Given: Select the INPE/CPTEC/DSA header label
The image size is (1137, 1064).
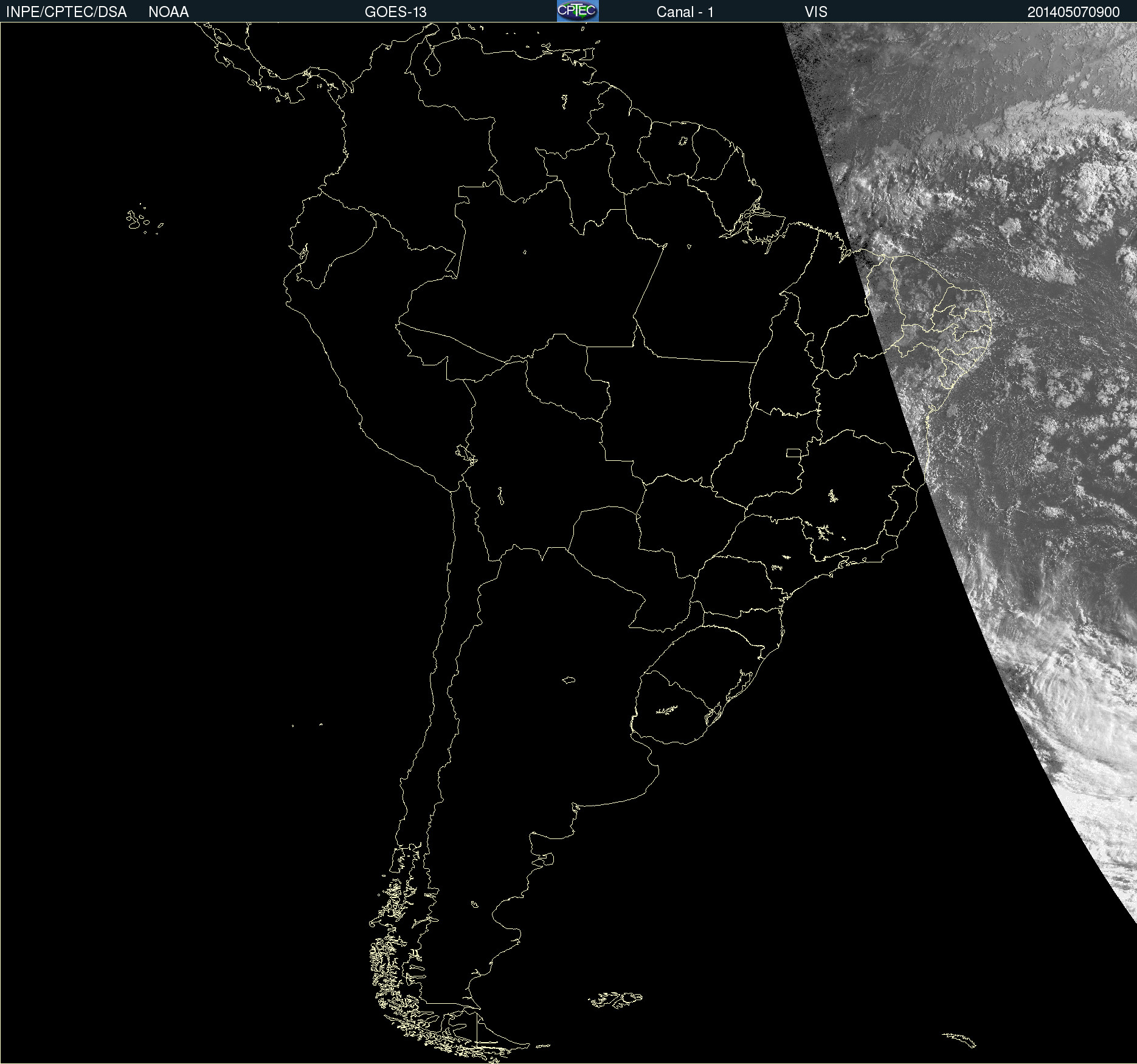Looking at the screenshot, I should click(66, 12).
